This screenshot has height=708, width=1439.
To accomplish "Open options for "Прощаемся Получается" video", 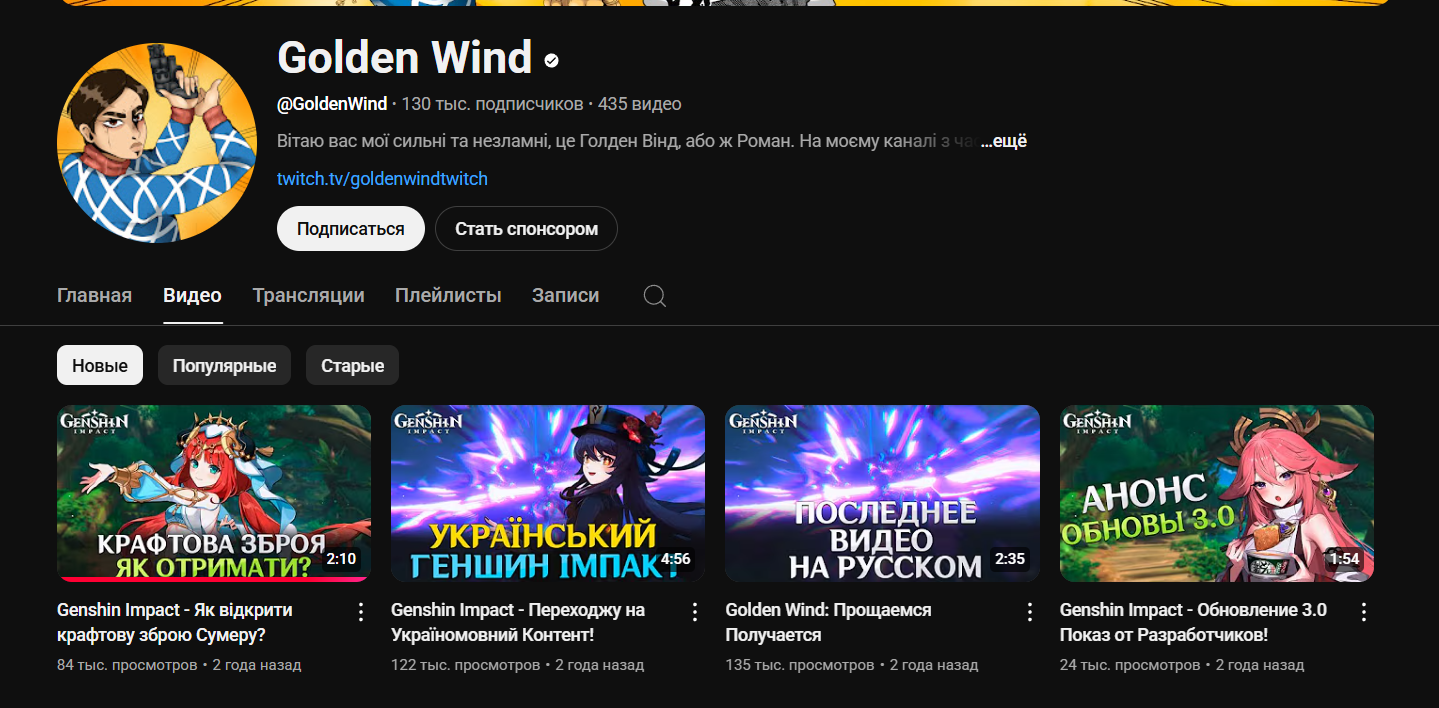I will 1030,612.
